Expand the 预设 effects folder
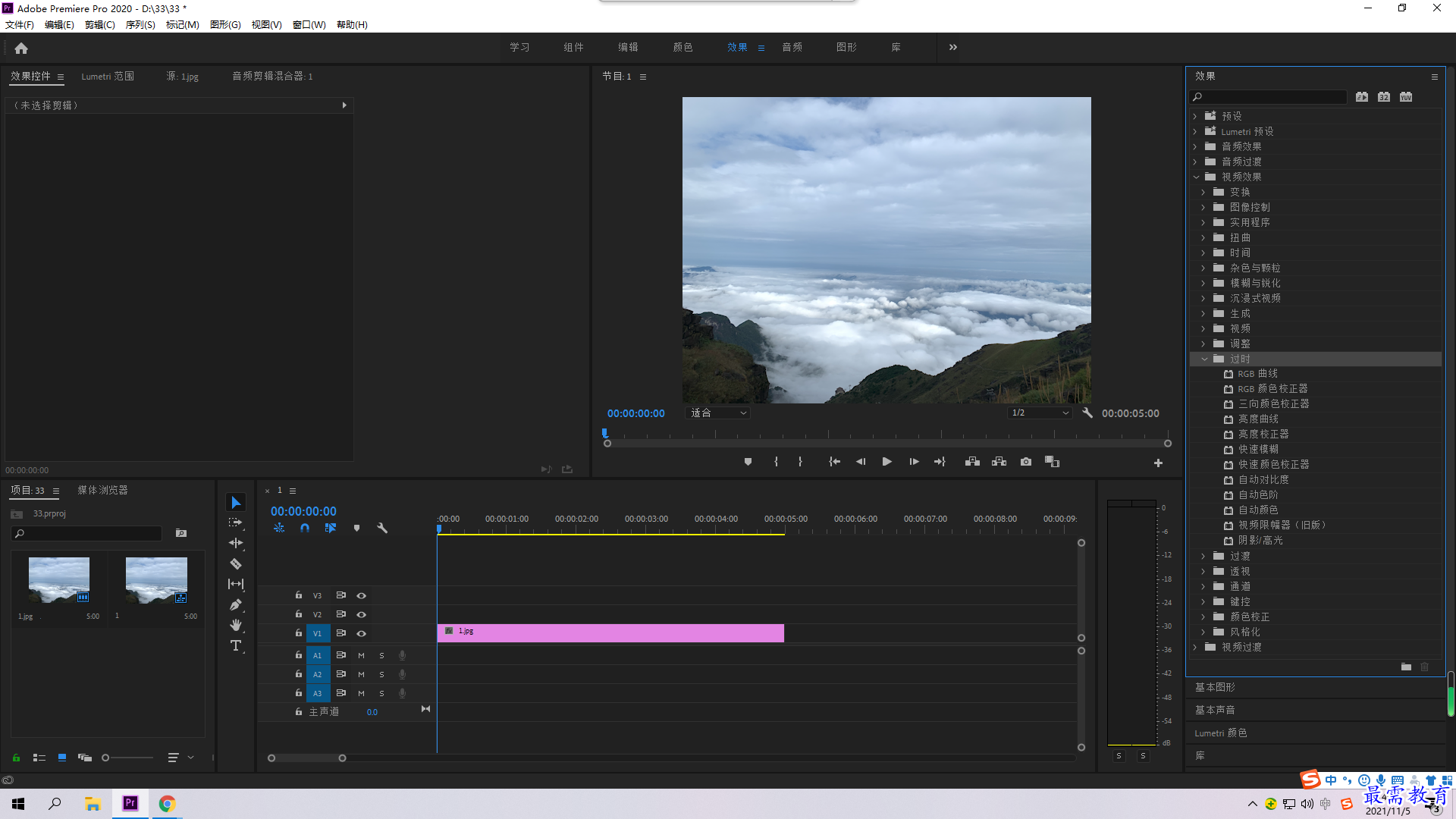1456x819 pixels. pos(1195,116)
